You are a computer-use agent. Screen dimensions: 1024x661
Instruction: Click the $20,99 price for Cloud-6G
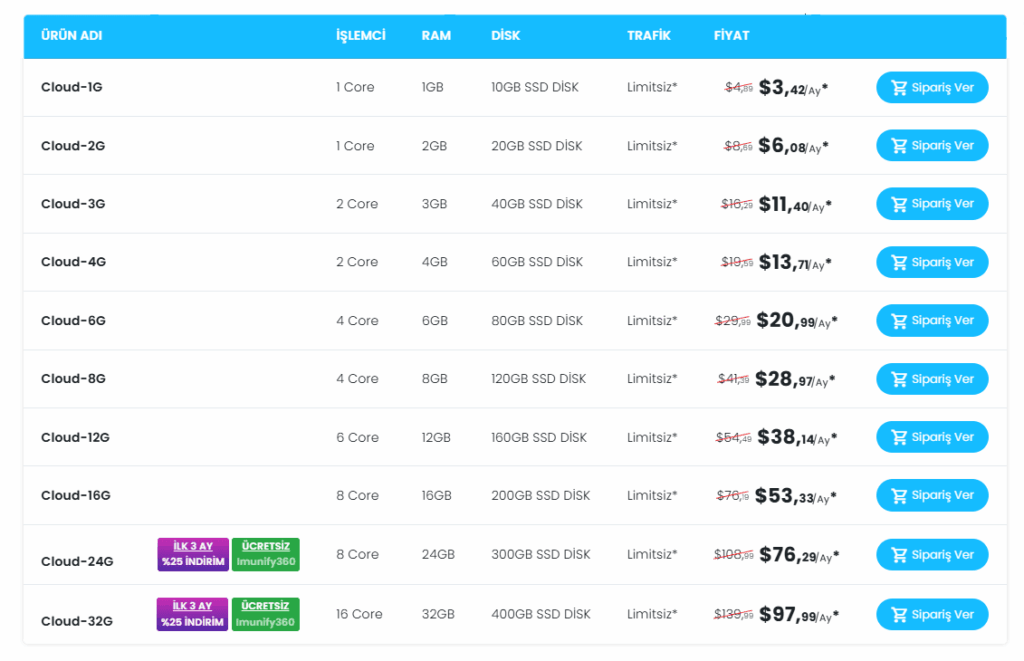coord(785,321)
